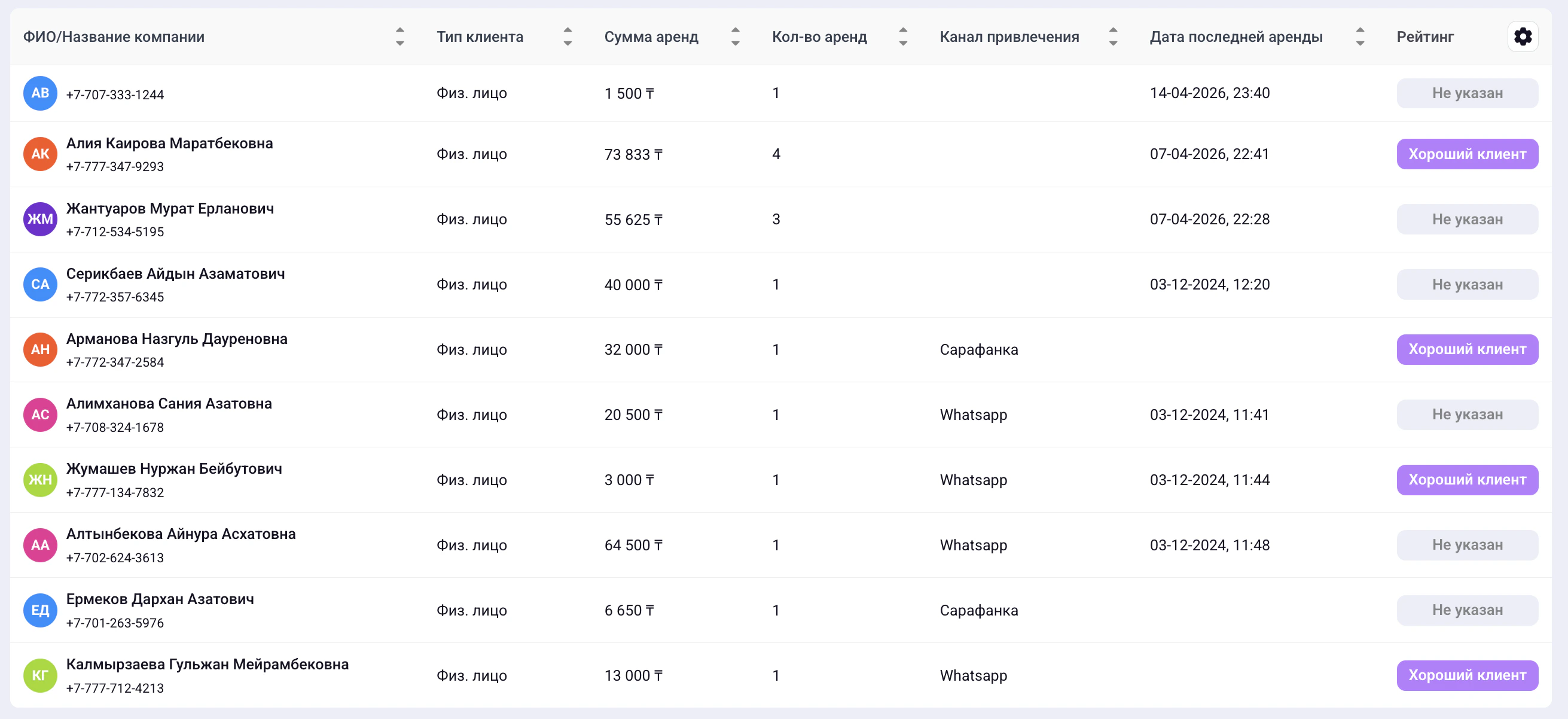The height and width of the screenshot is (719, 1568).
Task: Click the orange АК avatar circle
Action: [40, 154]
